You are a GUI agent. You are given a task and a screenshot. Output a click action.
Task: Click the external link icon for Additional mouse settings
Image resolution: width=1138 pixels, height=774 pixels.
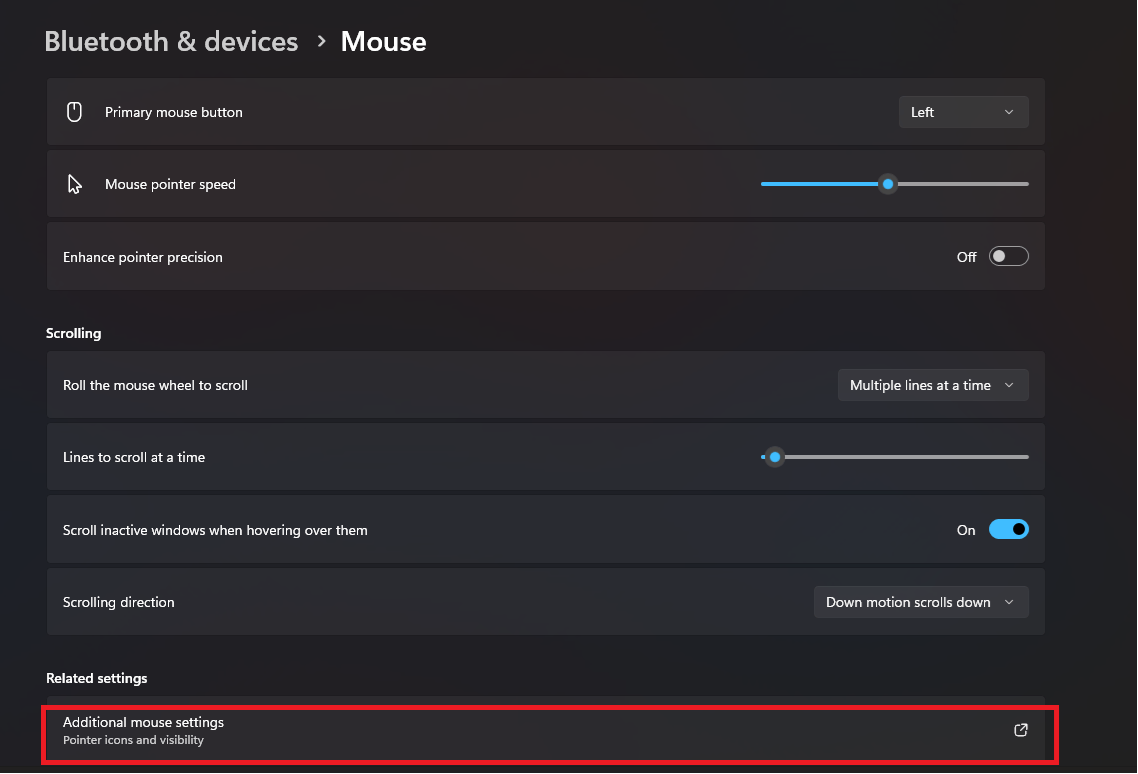tap(1020, 730)
